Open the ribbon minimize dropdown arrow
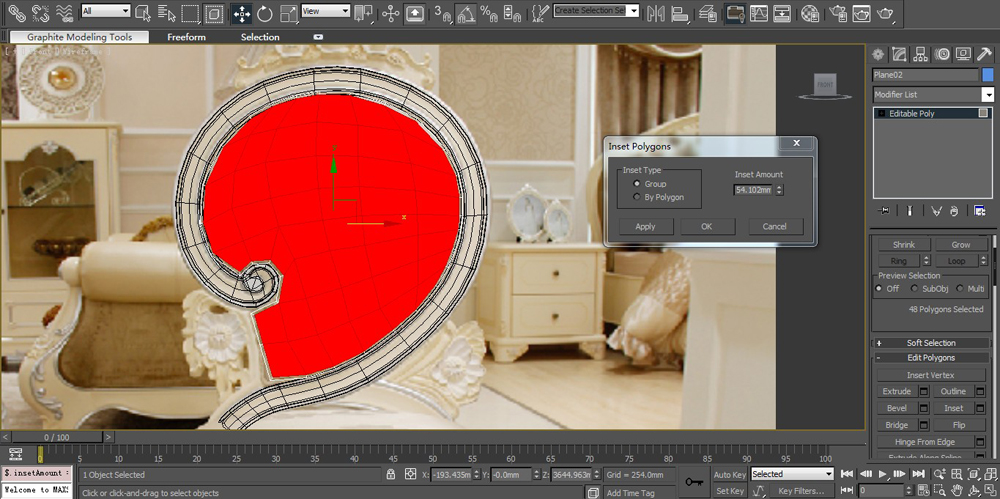The width and height of the screenshot is (1000, 499). [318, 37]
